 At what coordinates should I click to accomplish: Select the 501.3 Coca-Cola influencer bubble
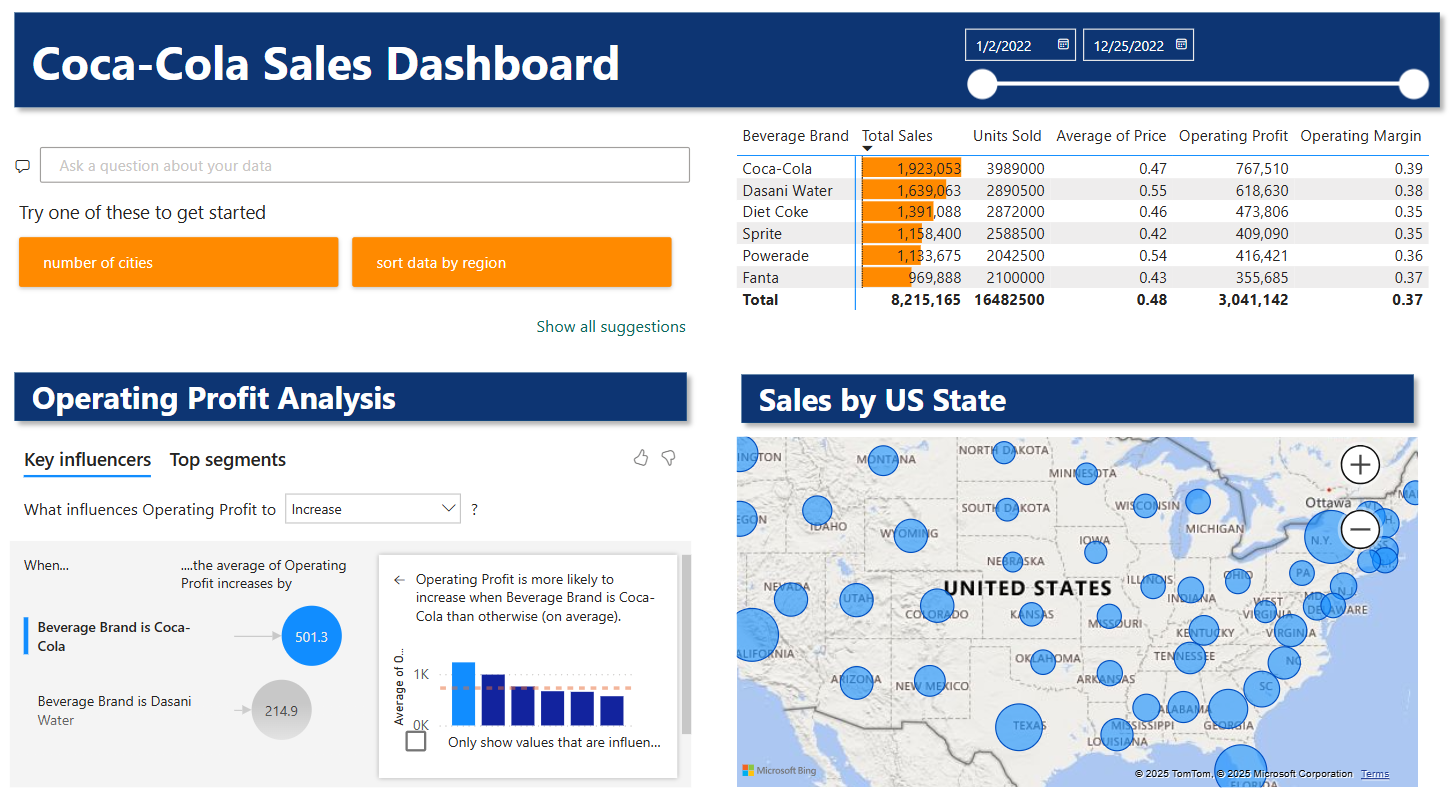pyautogui.click(x=312, y=636)
